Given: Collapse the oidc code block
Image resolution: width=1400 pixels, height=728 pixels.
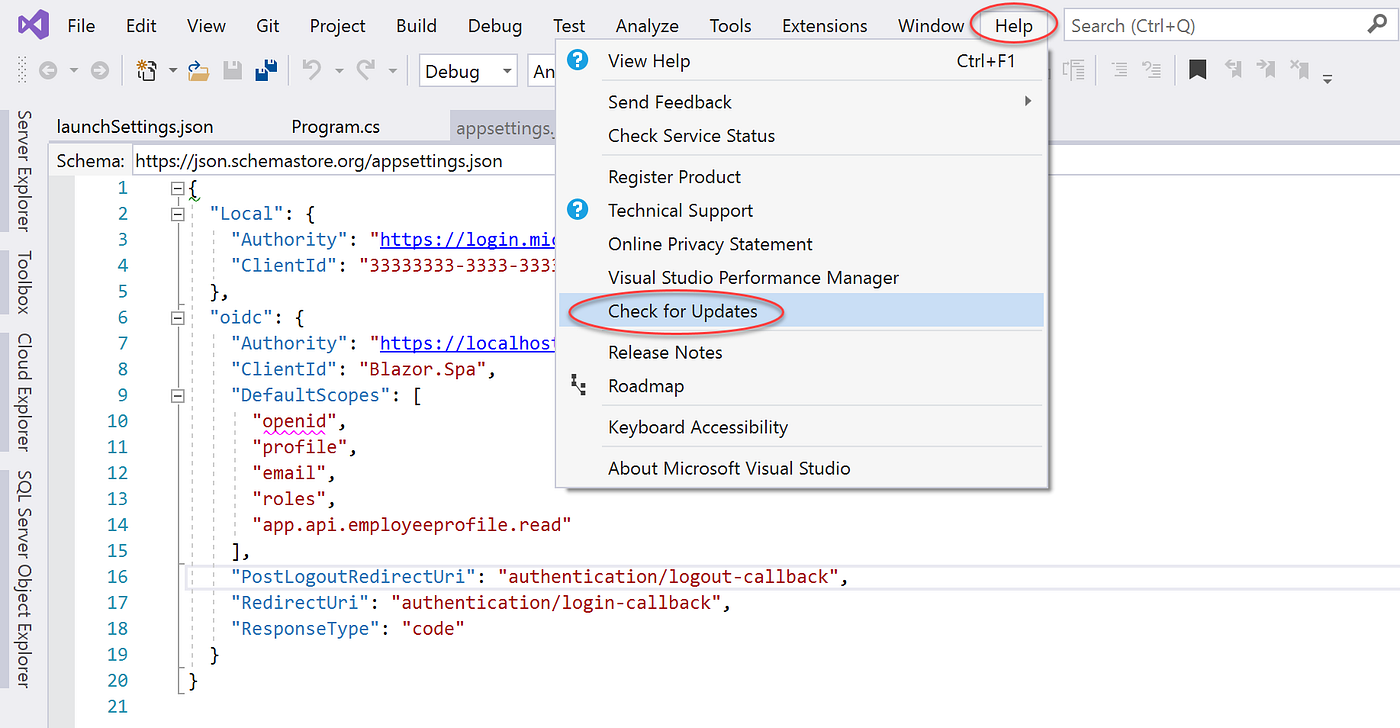Looking at the screenshot, I should [x=176, y=317].
